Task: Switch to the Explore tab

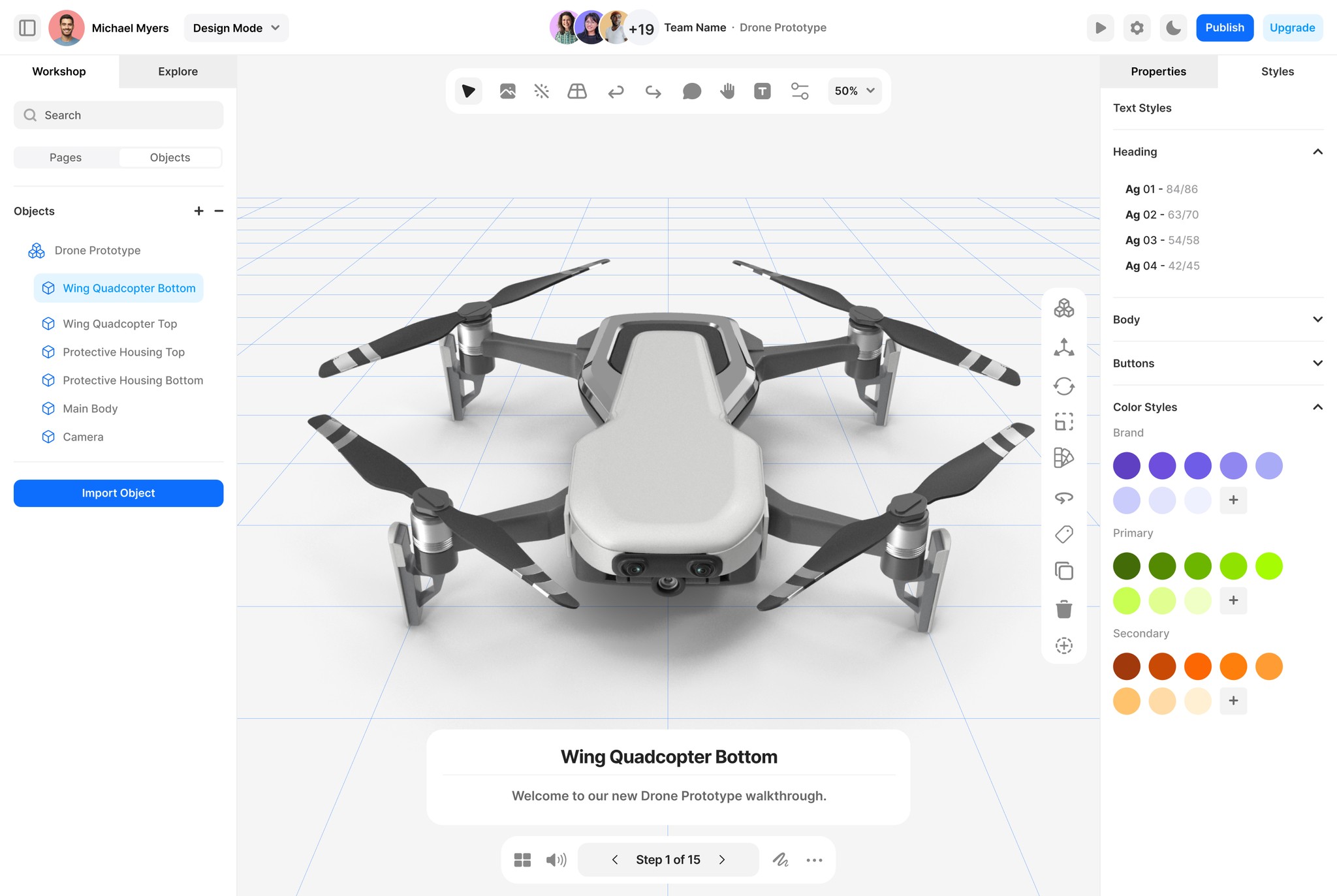Action: (x=178, y=71)
